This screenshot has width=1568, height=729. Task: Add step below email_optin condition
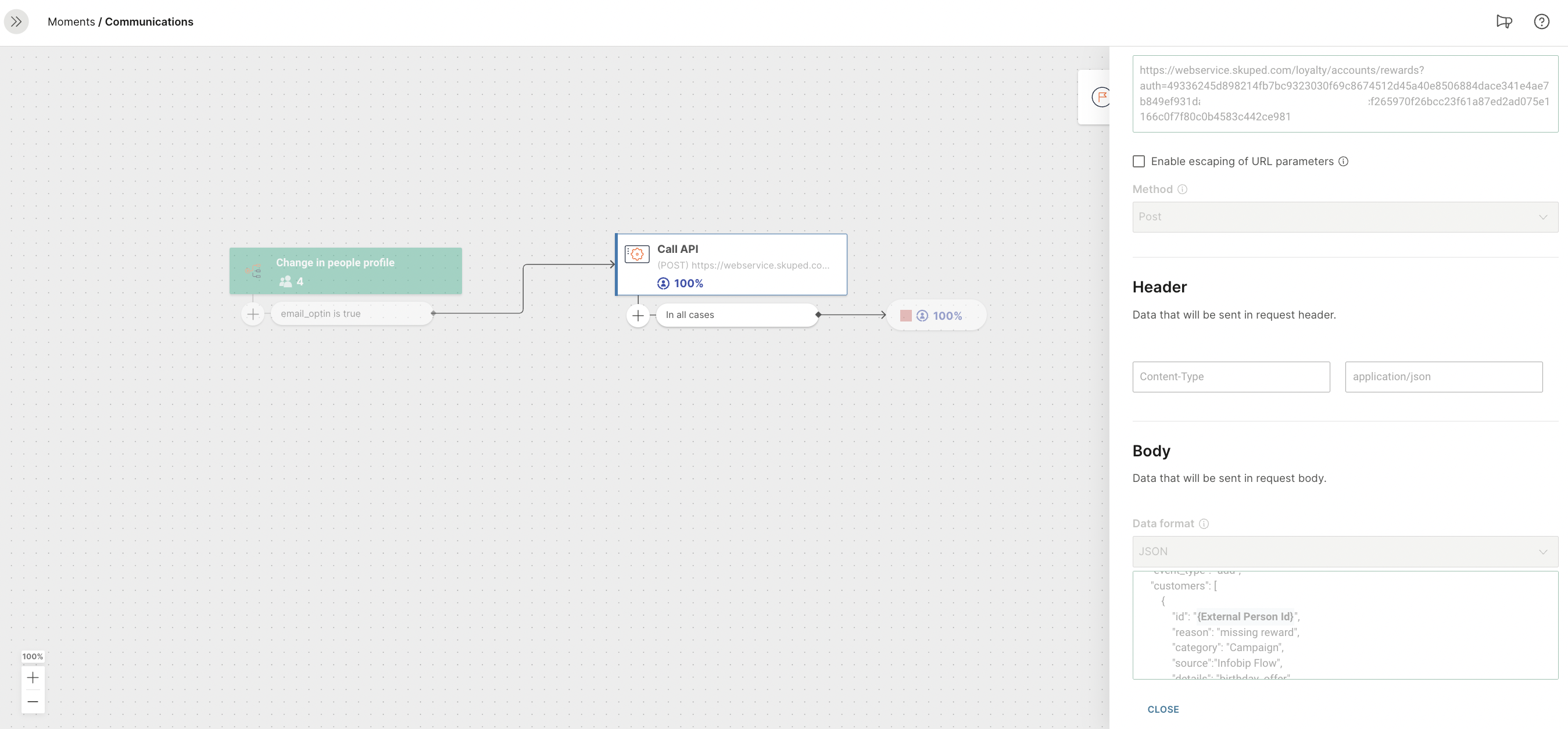click(x=253, y=315)
